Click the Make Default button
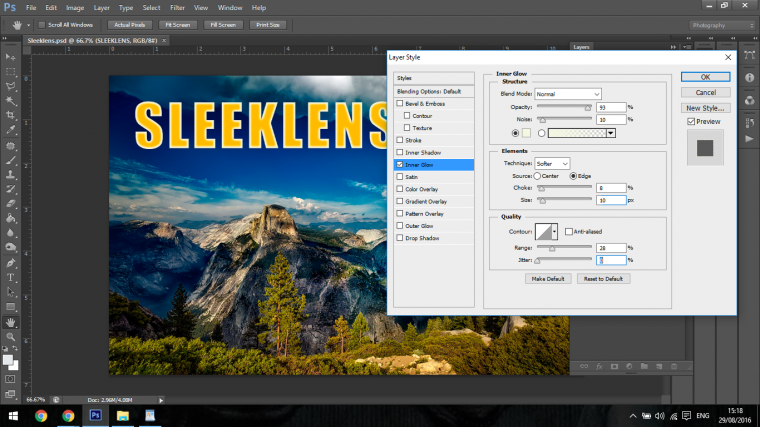Screen dimensions: 760x427 click(x=548, y=279)
